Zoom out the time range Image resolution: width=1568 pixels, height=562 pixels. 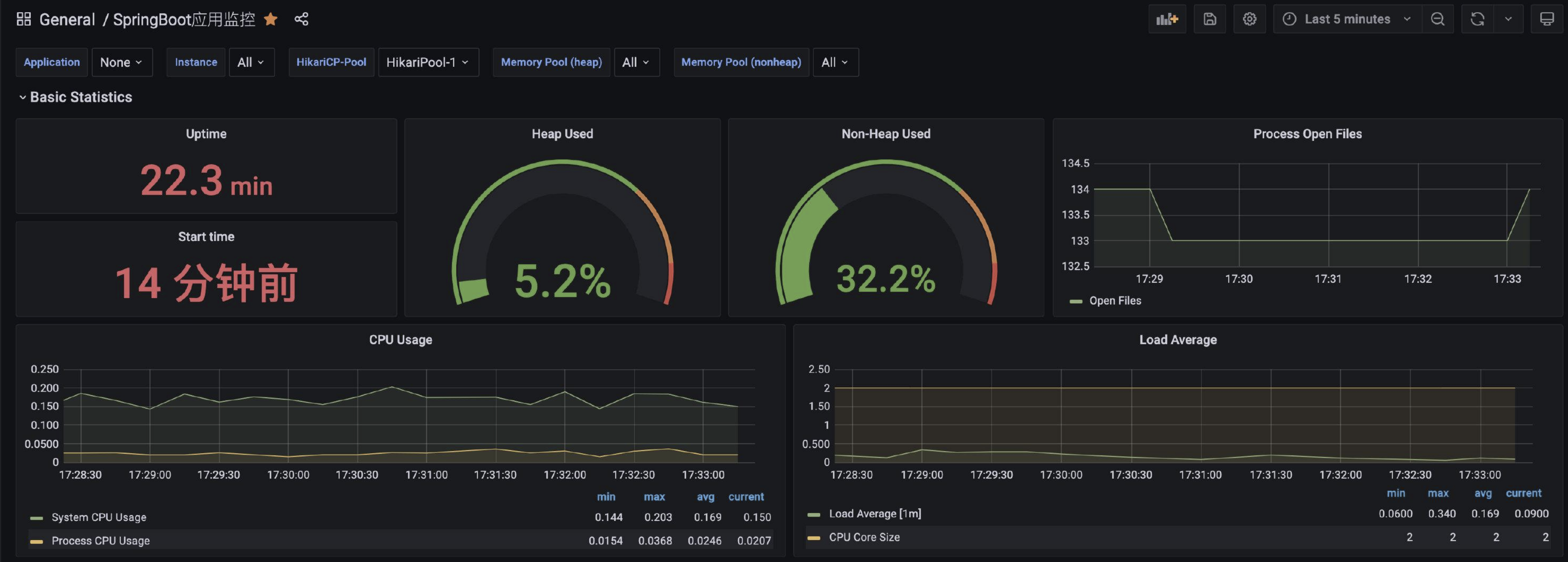pos(1438,19)
